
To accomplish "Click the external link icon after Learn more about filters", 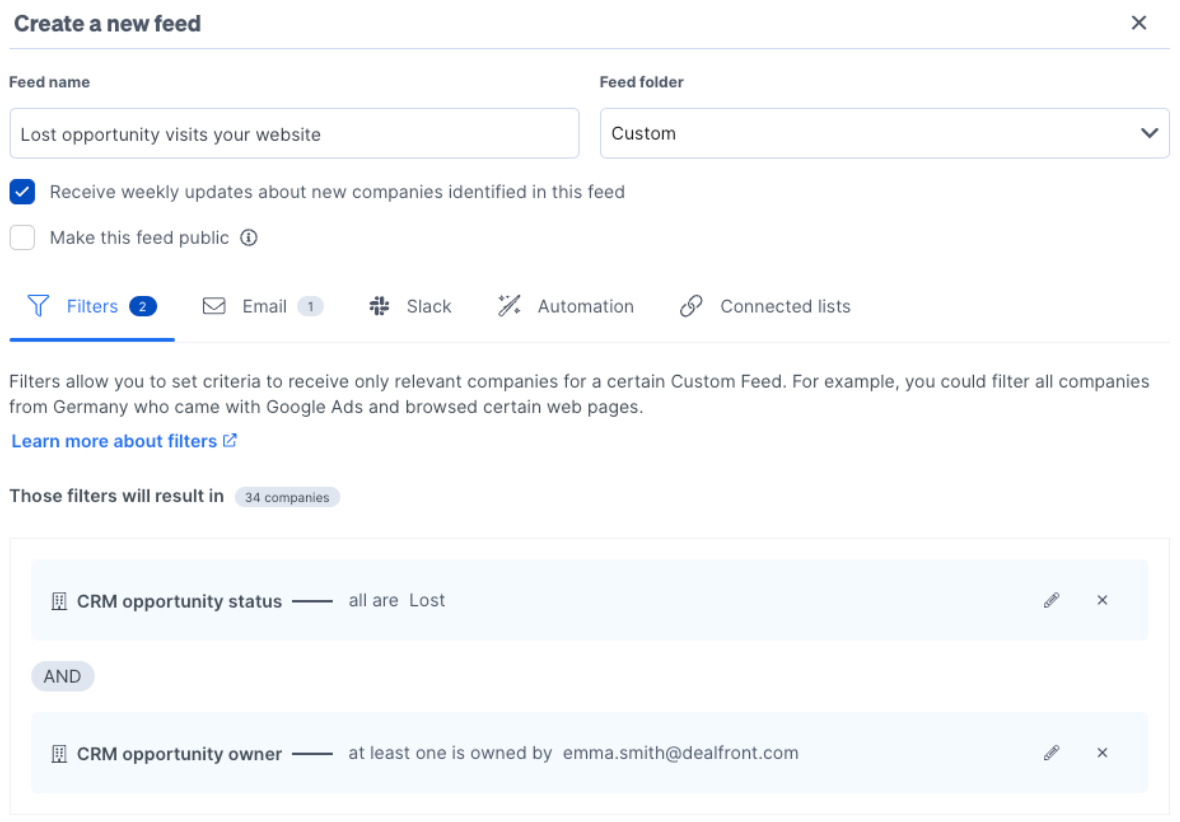I will [x=231, y=440].
